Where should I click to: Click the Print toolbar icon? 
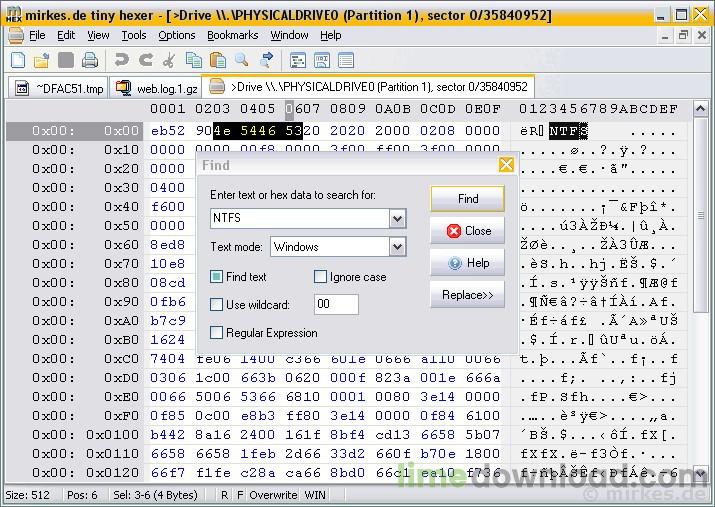point(87,61)
